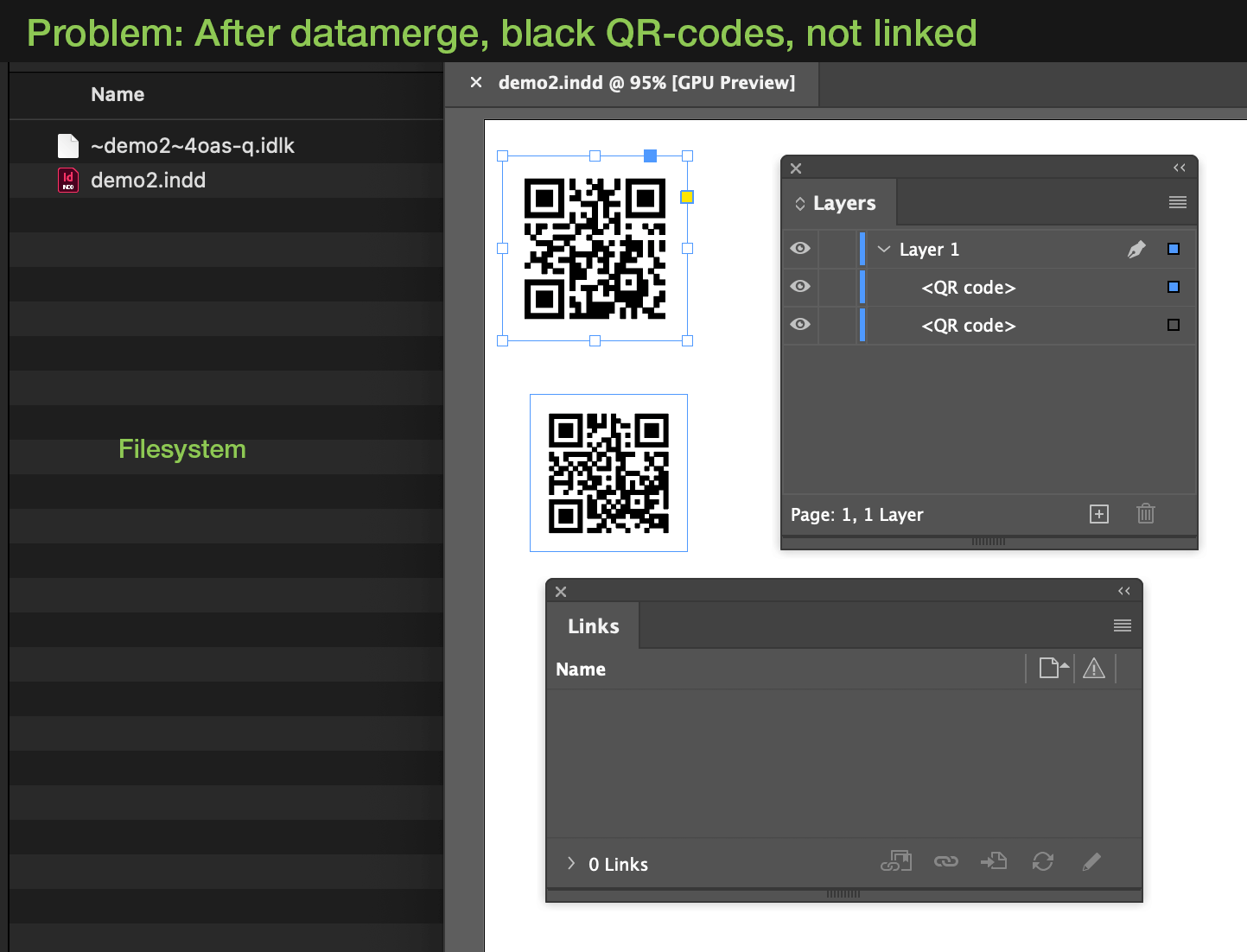The image size is (1247, 952).
Task: Click Layer 1 blue selection square
Action: pyautogui.click(x=1174, y=249)
